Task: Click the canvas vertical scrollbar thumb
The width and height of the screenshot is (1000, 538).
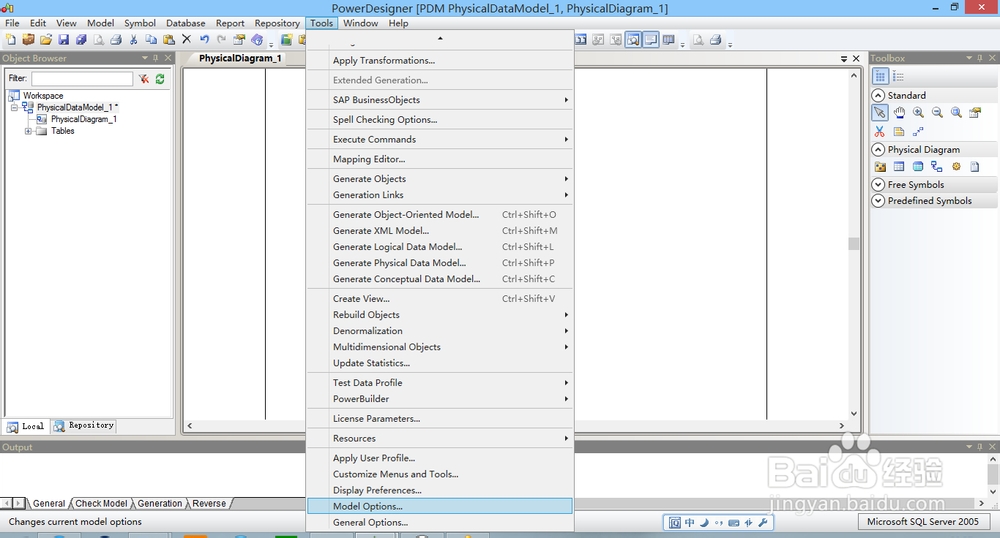Action: [x=853, y=244]
